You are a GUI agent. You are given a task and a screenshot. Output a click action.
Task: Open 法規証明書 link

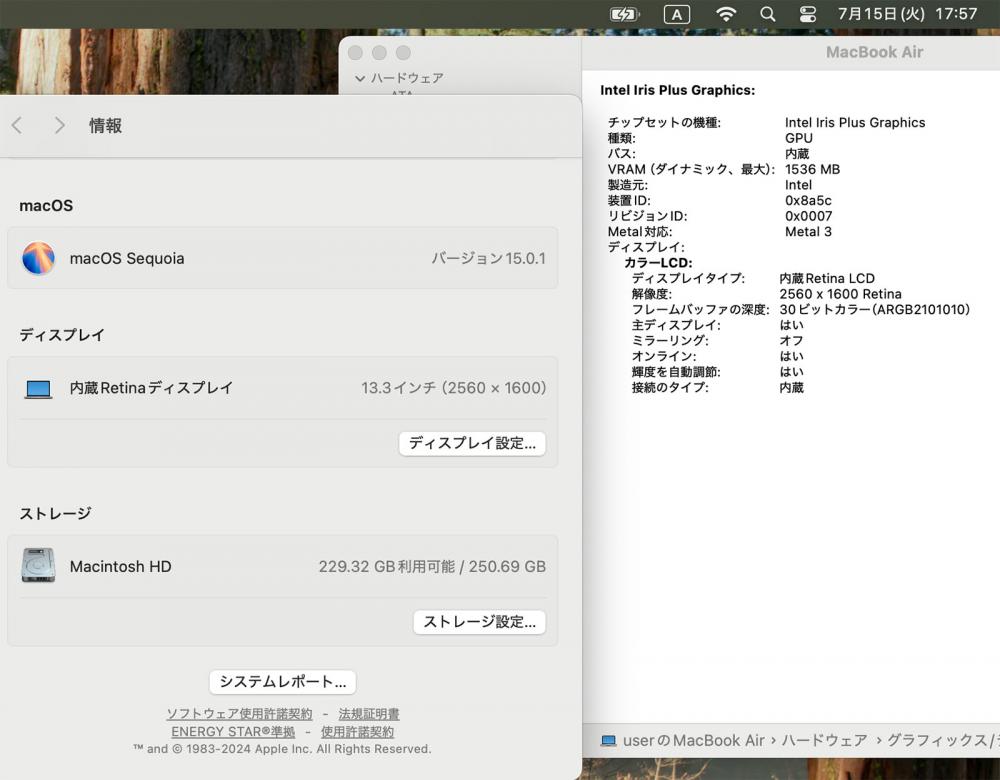coord(369,714)
